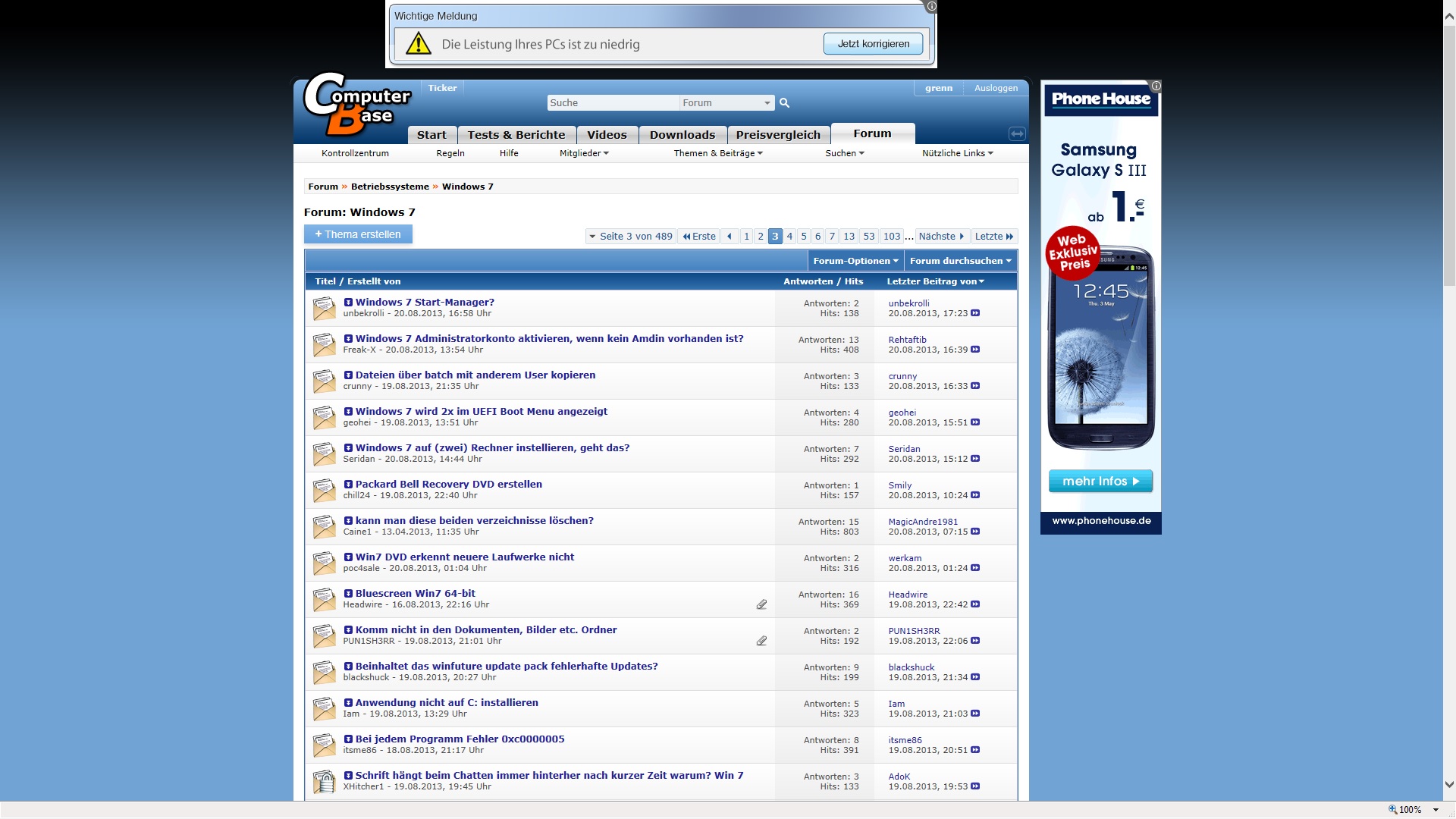Viewport: 1456px width, 819px height.
Task: Switch to the Downloads tab
Action: pyautogui.click(x=682, y=135)
